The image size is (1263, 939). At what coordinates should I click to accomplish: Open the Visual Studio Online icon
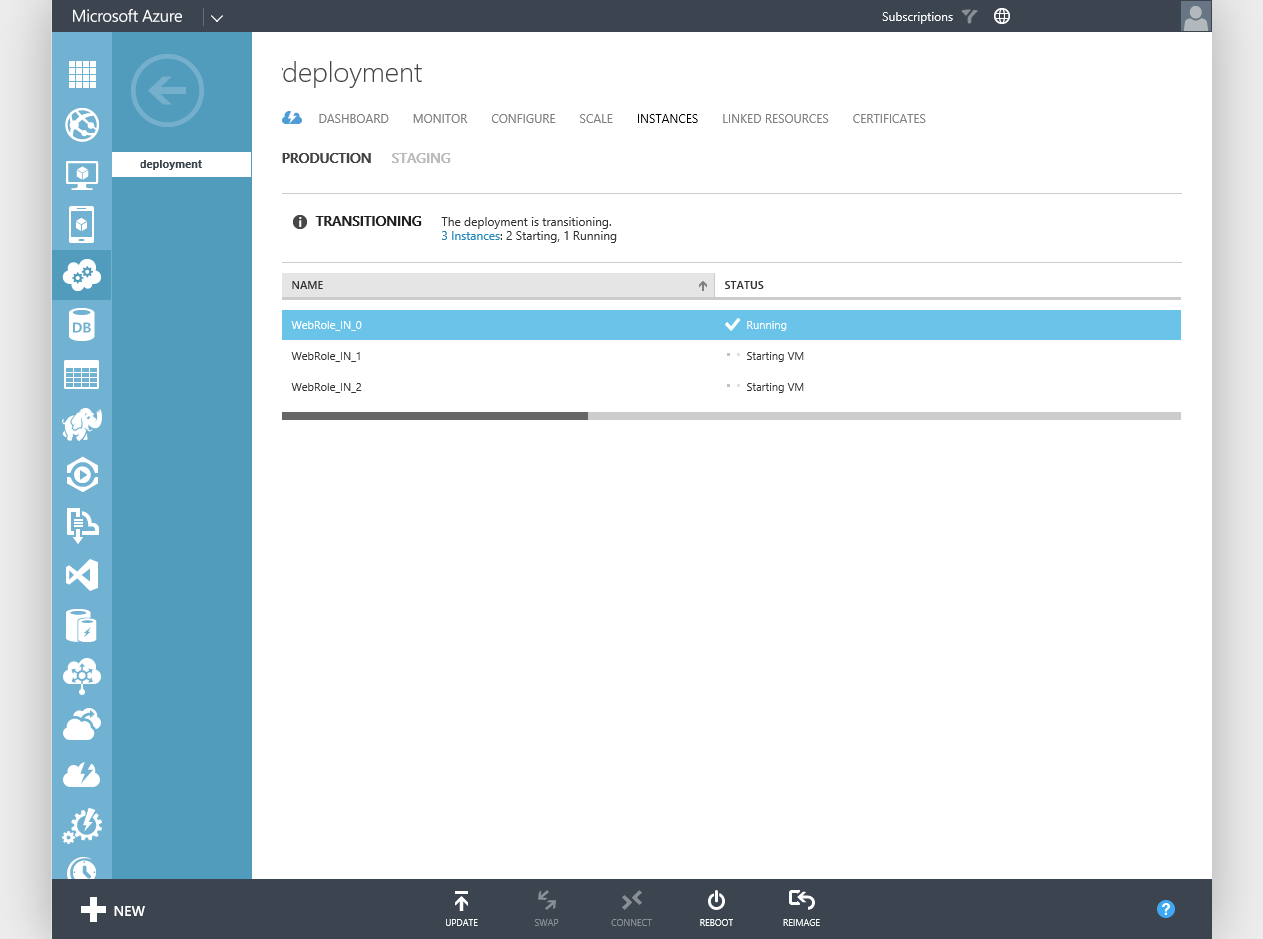[81, 575]
